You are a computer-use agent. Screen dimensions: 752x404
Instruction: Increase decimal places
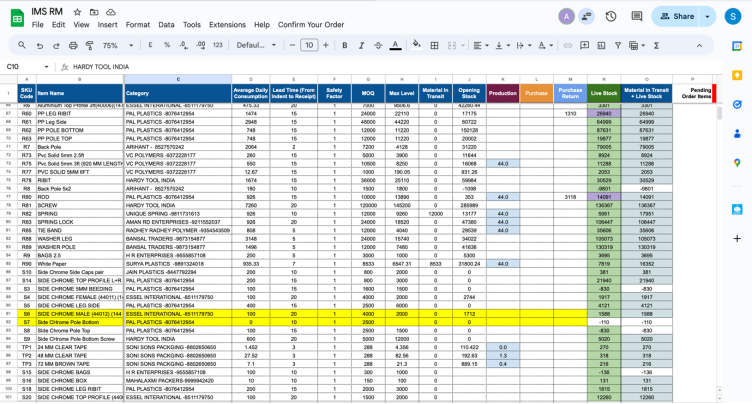(x=200, y=45)
